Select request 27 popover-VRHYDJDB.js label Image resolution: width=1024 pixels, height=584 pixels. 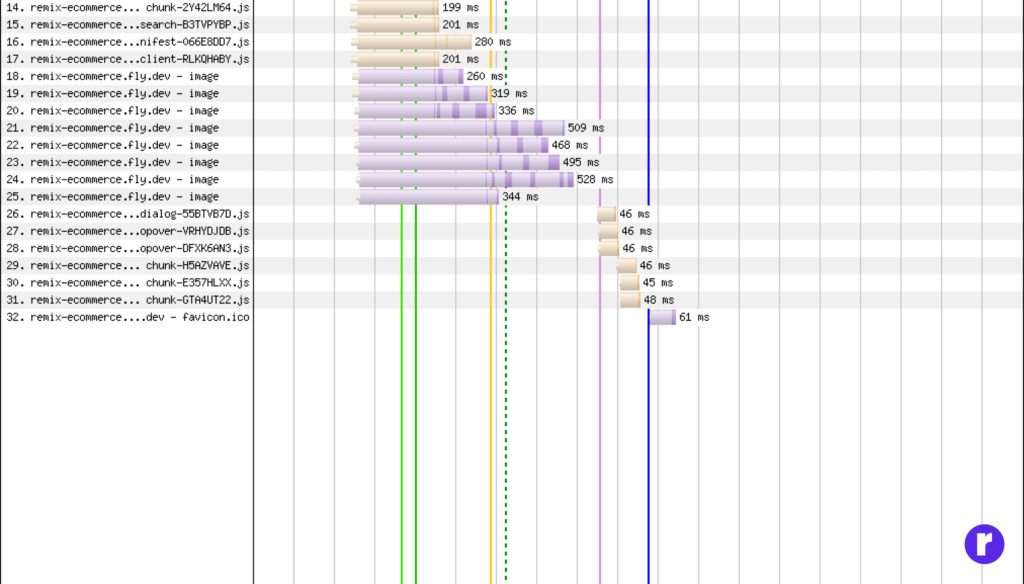tap(127, 231)
